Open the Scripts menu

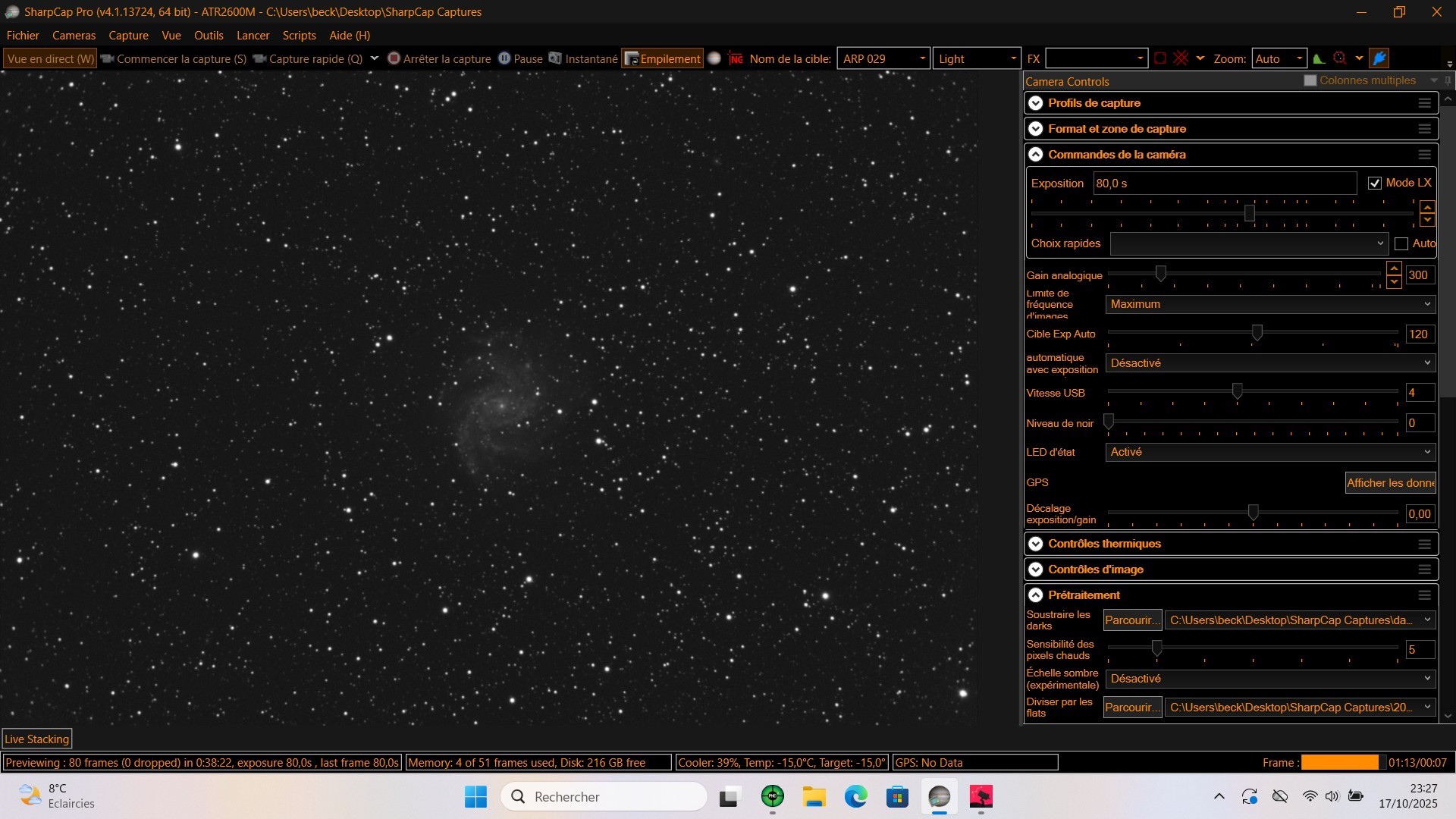299,36
